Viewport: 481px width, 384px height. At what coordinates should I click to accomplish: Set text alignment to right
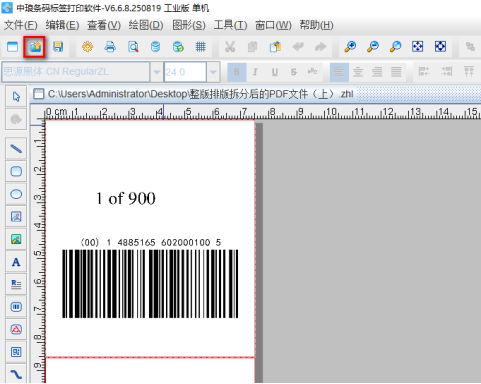(x=377, y=72)
